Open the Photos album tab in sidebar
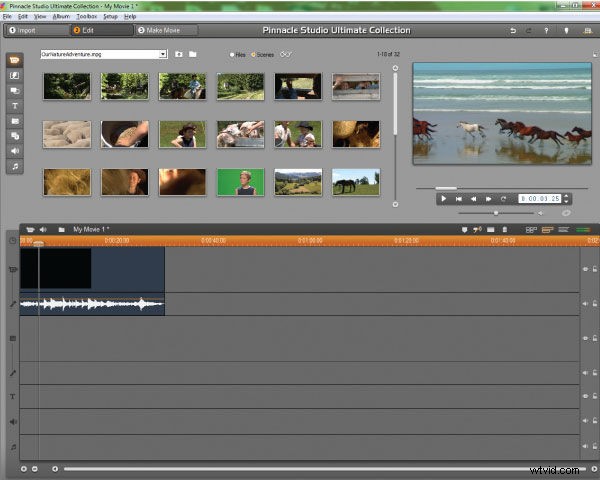Image resolution: width=600 pixels, height=480 pixels. 15,121
